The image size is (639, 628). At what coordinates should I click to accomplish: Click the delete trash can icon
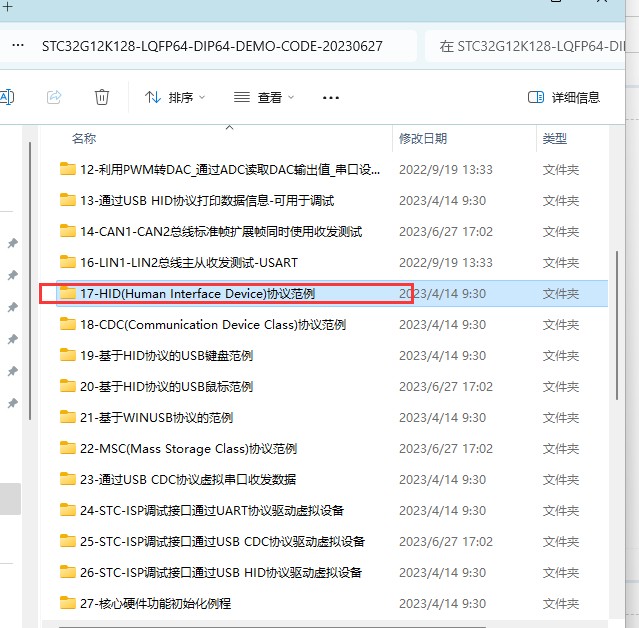point(101,97)
